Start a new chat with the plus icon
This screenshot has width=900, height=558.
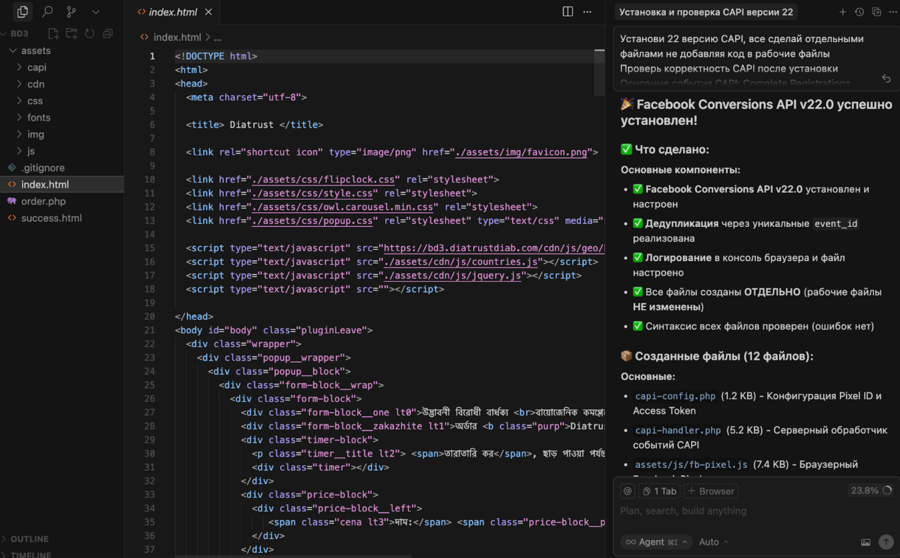click(x=843, y=12)
